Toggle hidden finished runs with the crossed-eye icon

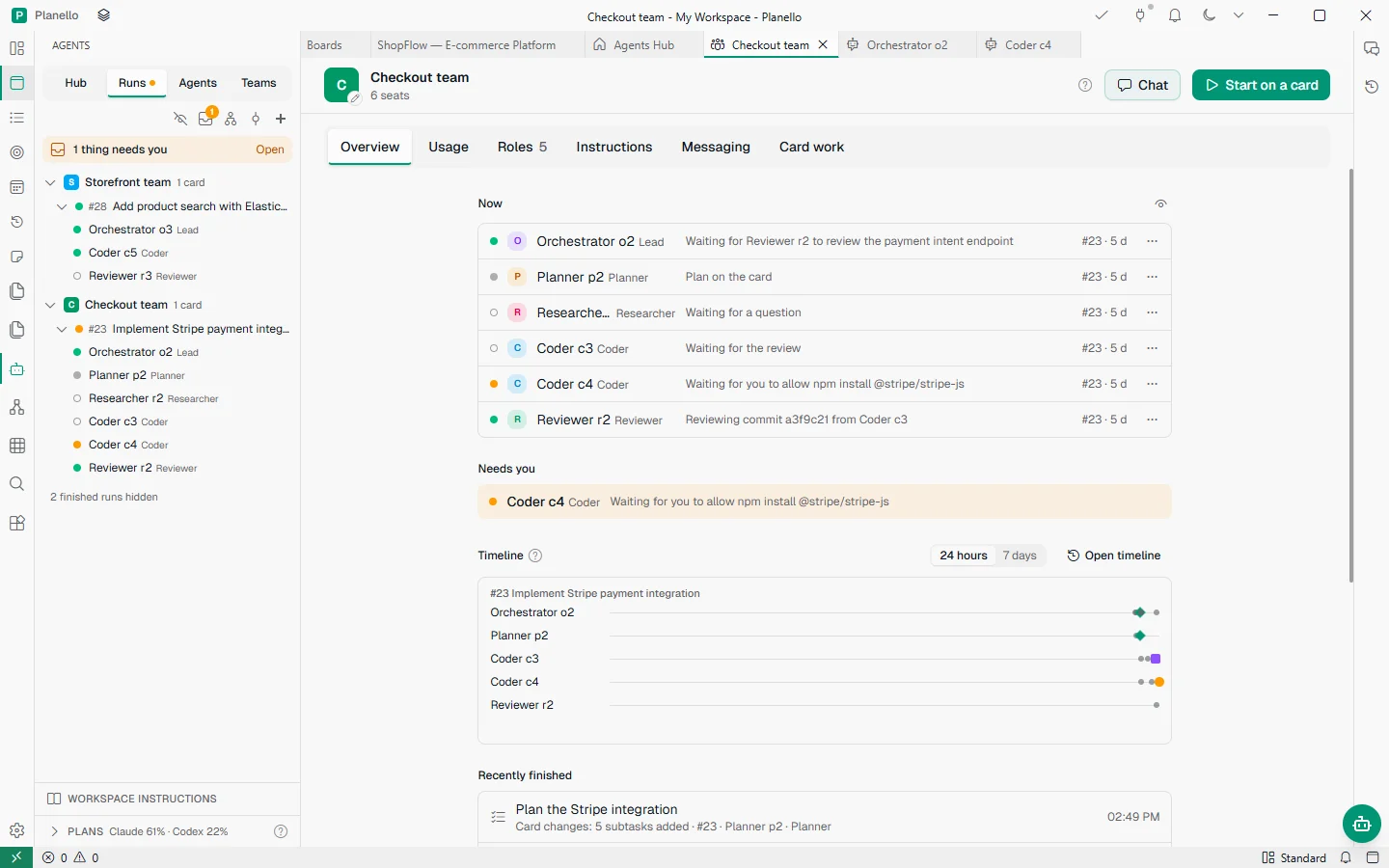coord(180,119)
